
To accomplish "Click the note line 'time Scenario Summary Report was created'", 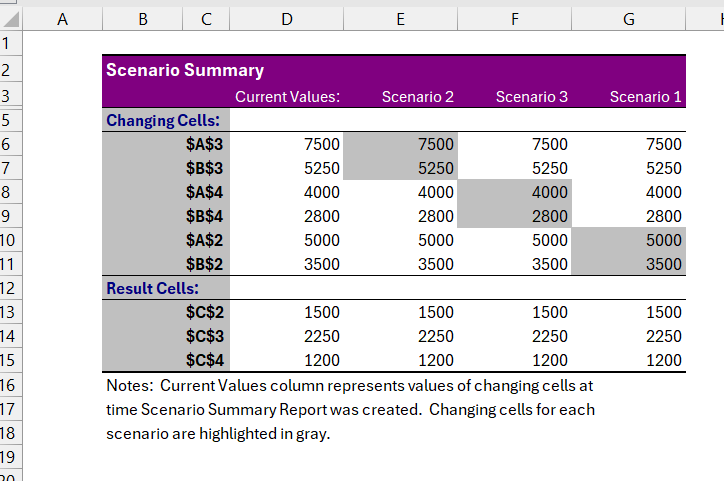I will click(x=350, y=409).
